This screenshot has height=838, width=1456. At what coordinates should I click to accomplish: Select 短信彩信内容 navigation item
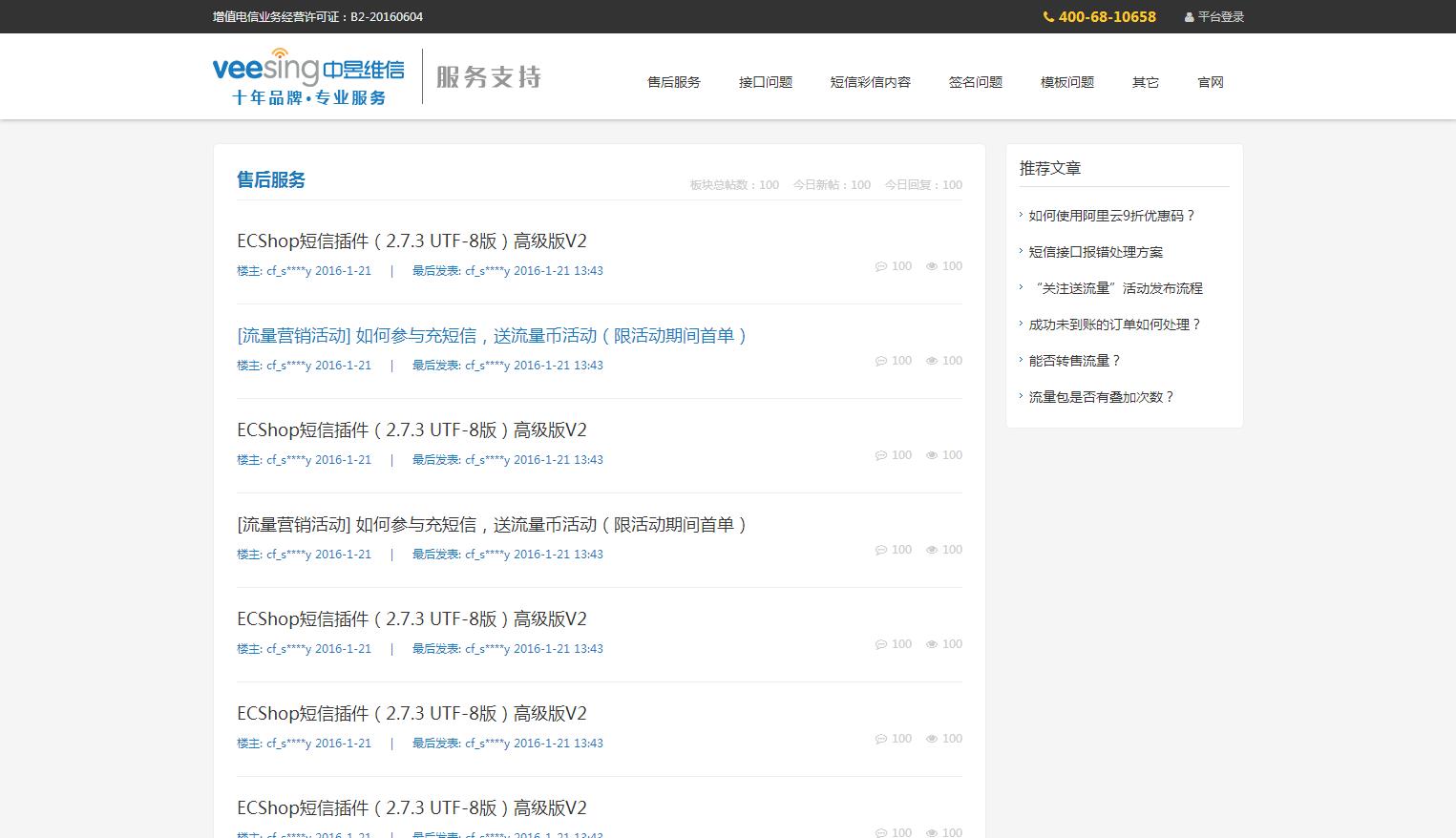click(x=870, y=82)
